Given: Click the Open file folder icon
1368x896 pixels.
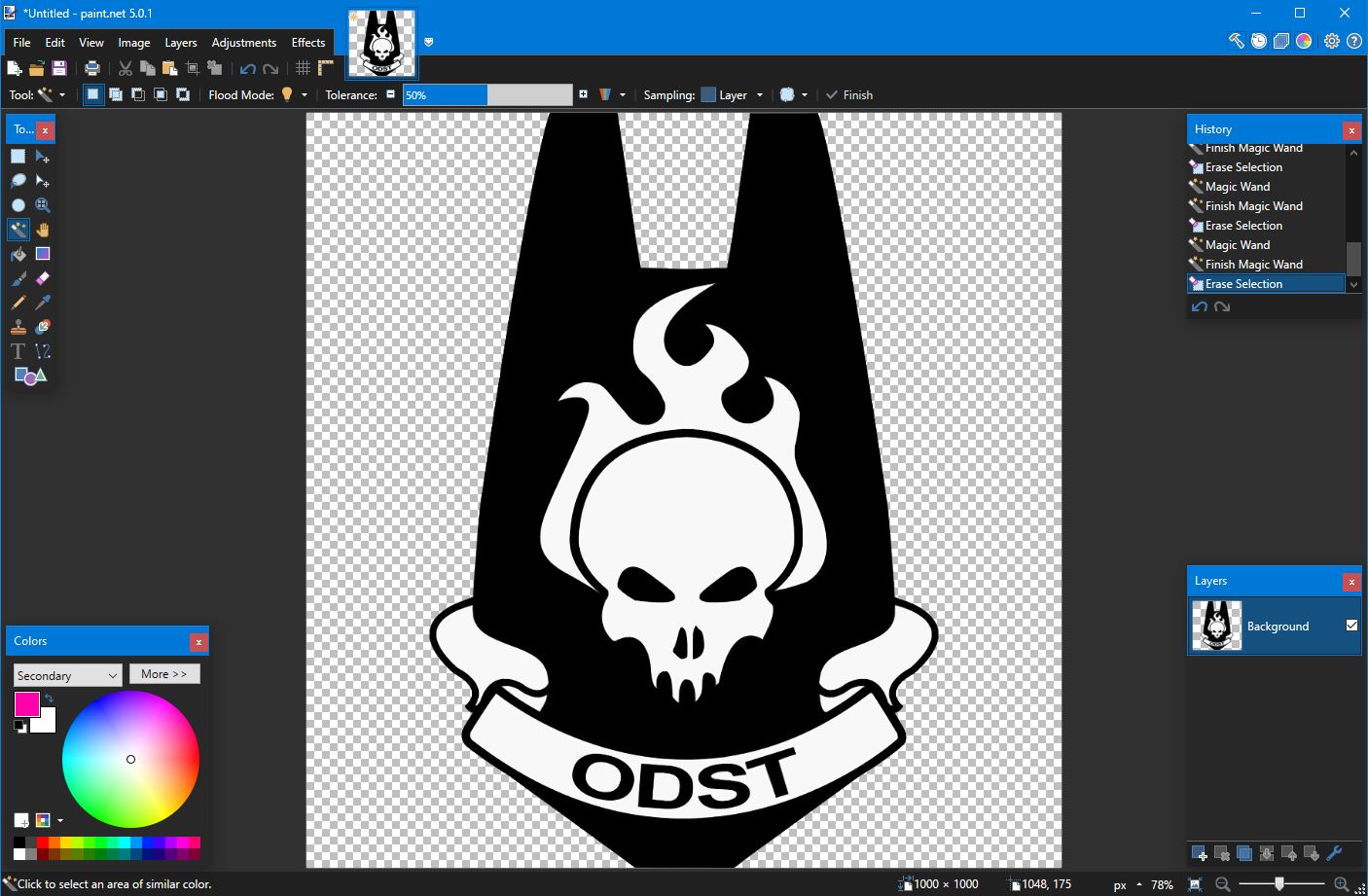Looking at the screenshot, I should tap(37, 68).
